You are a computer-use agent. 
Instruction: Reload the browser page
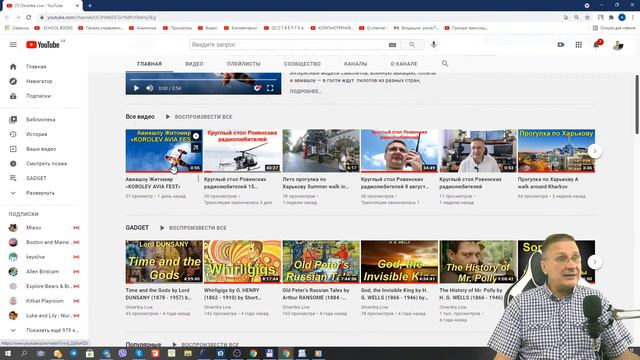tap(29, 17)
